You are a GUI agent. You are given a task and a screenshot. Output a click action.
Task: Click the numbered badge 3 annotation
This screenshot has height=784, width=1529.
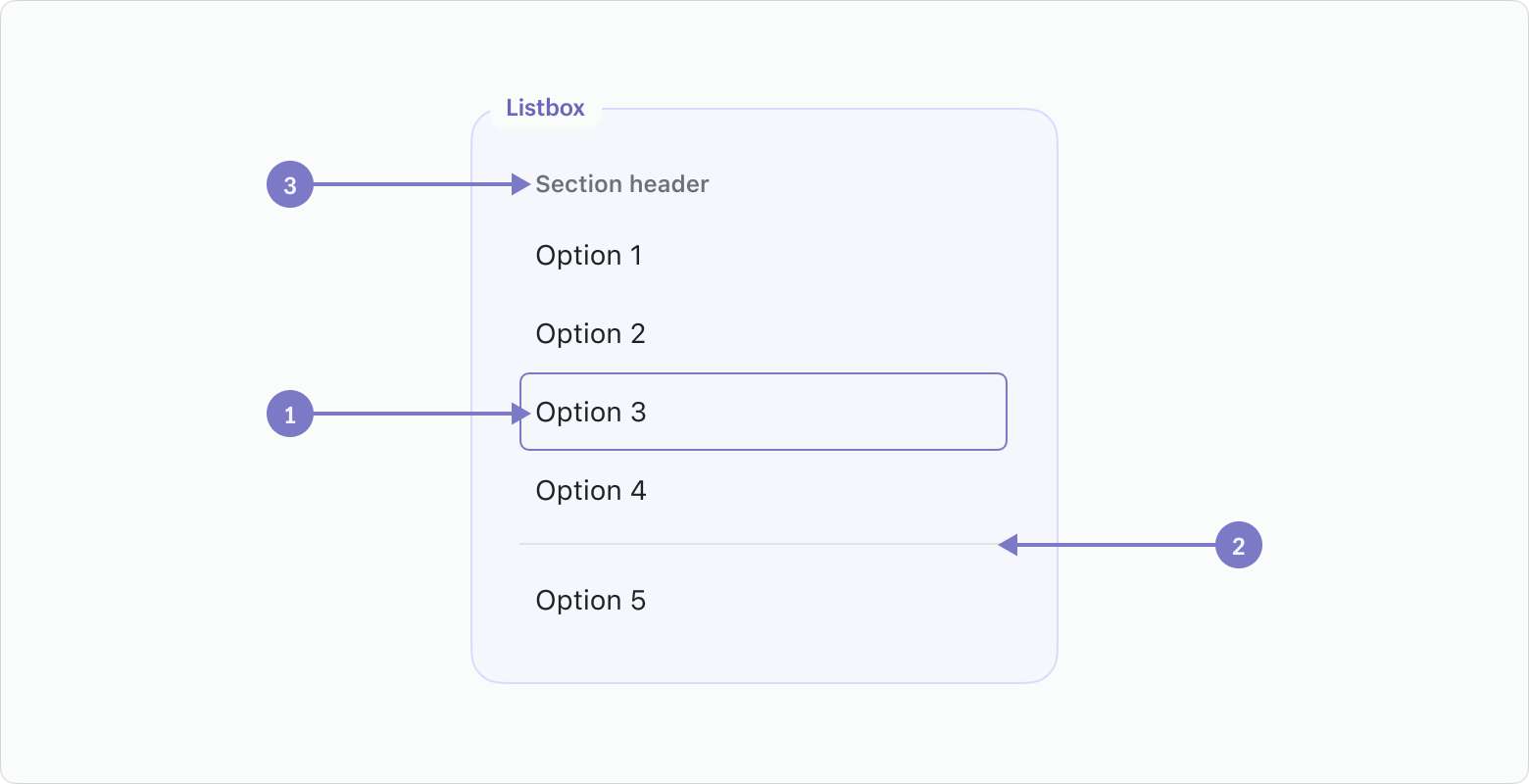click(x=290, y=184)
